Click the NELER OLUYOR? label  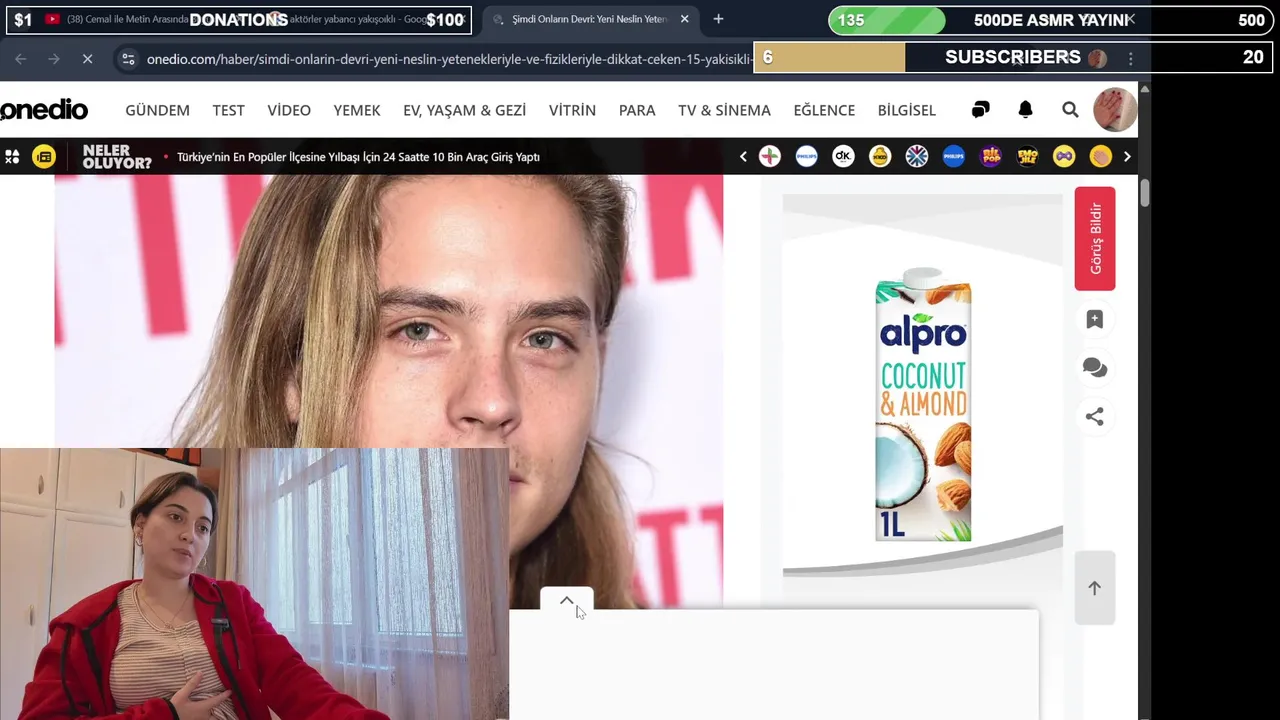click(117, 157)
